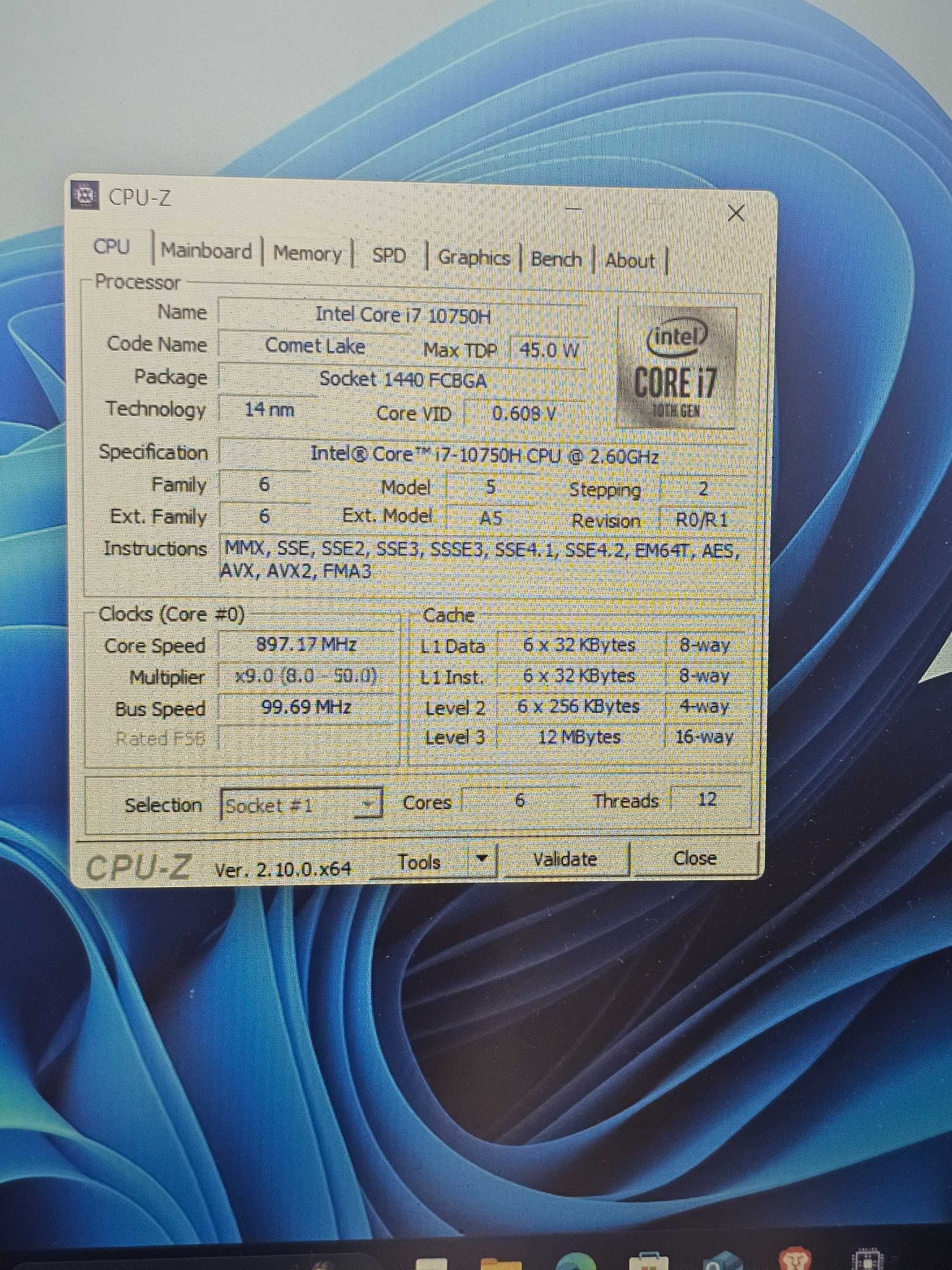Screen dimensions: 952x1270
Task: Click the Ver. 2.10.0.x64 version text
Action: 283,869
